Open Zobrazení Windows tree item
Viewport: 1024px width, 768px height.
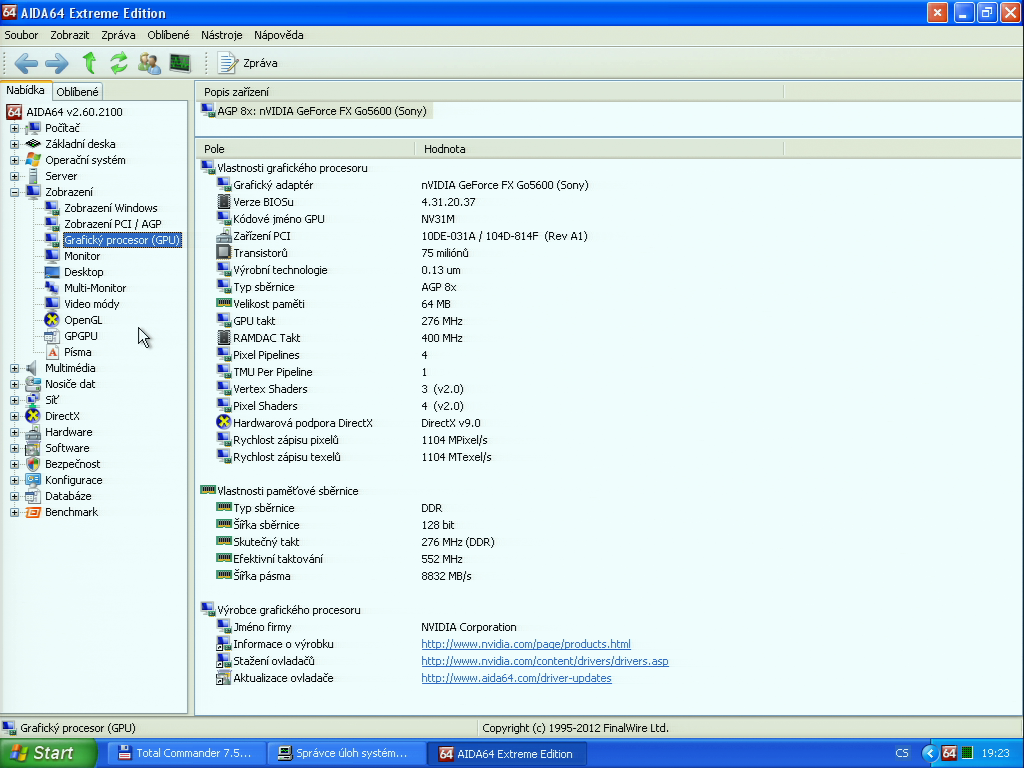tap(110, 208)
